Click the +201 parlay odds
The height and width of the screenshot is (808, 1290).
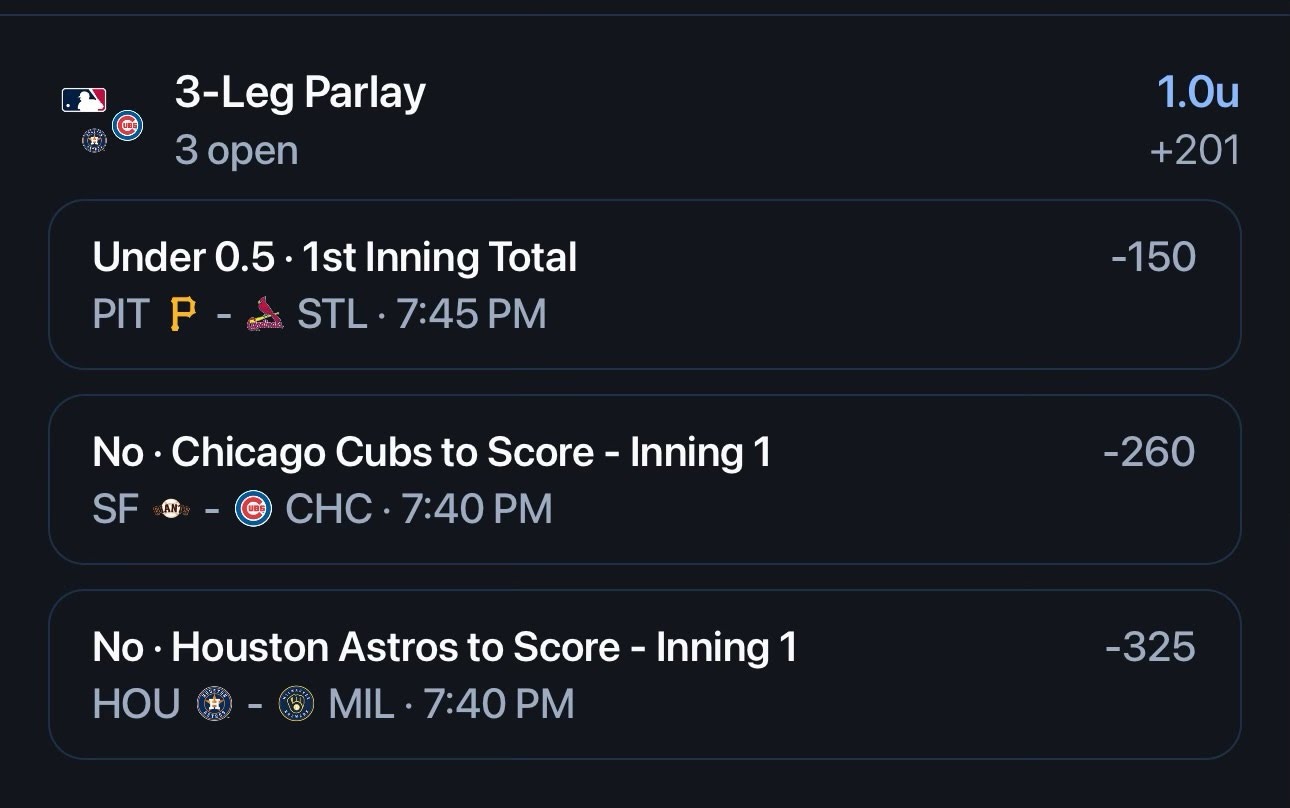click(1195, 151)
